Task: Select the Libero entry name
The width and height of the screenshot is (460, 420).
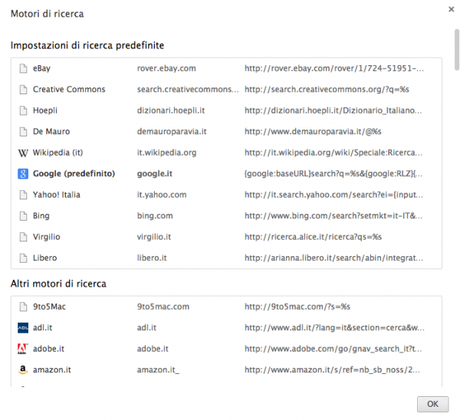Action: pos(45,258)
